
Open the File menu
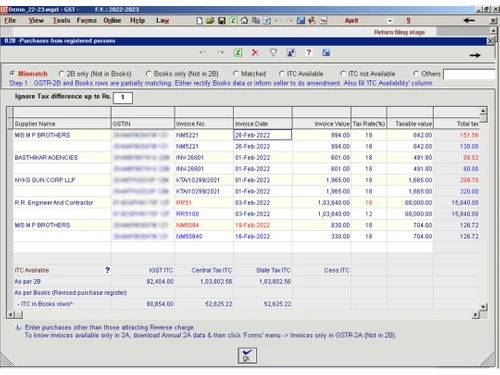[10, 21]
